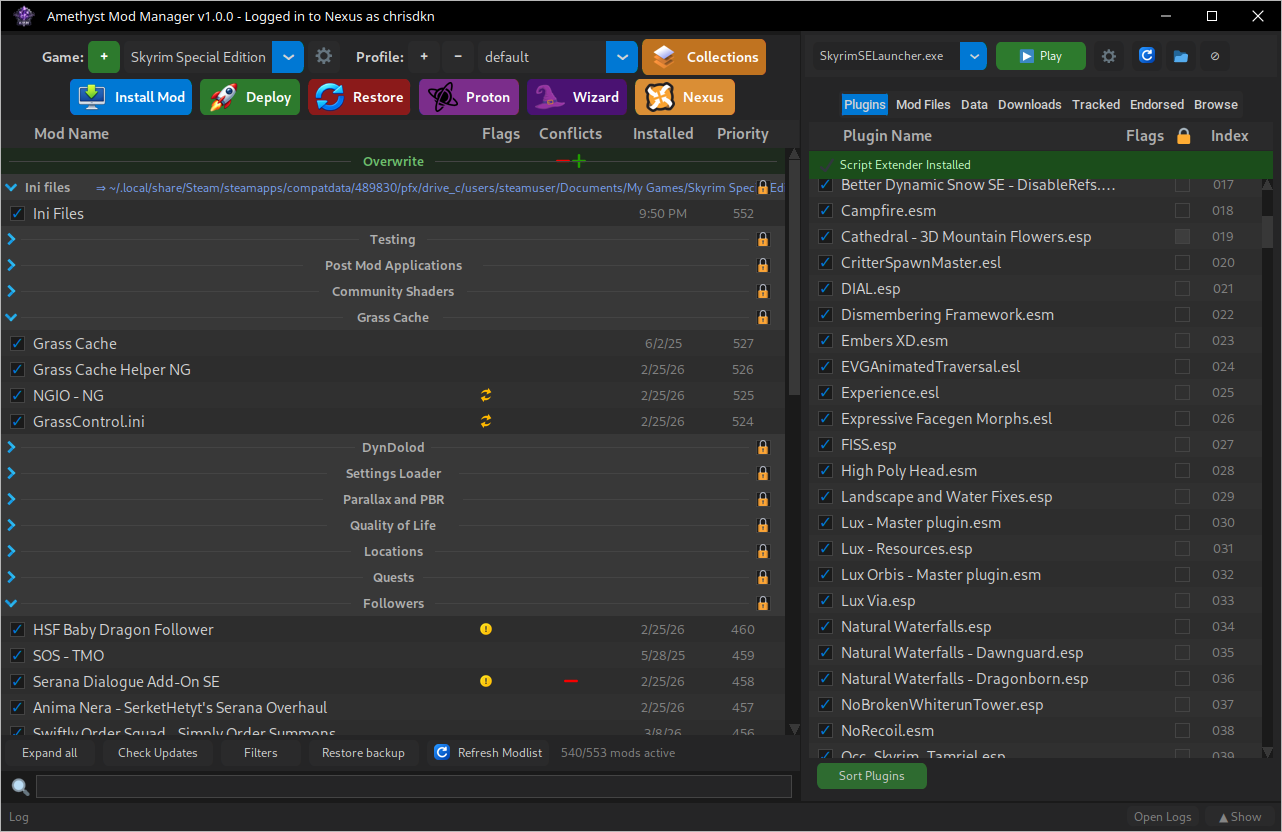Uncheck the Ini Files mod
1282x832 pixels.
coord(17,213)
